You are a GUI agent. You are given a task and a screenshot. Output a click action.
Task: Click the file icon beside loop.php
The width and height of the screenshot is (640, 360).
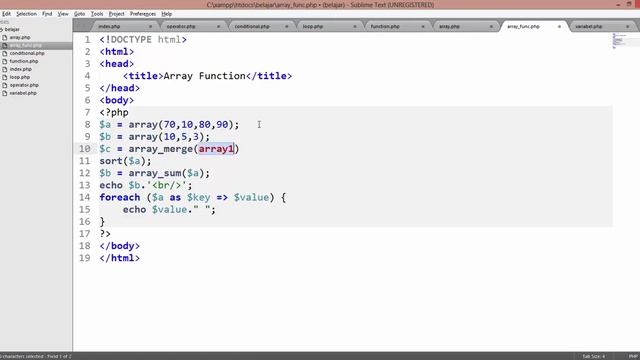coord(5,77)
